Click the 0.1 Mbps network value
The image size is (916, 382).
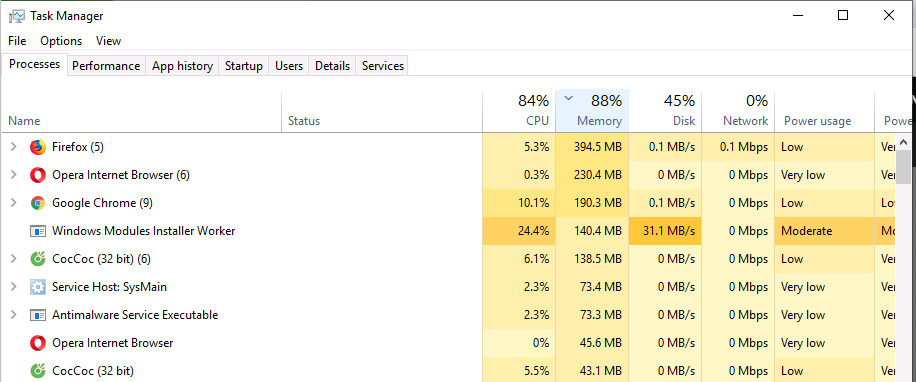tap(744, 147)
